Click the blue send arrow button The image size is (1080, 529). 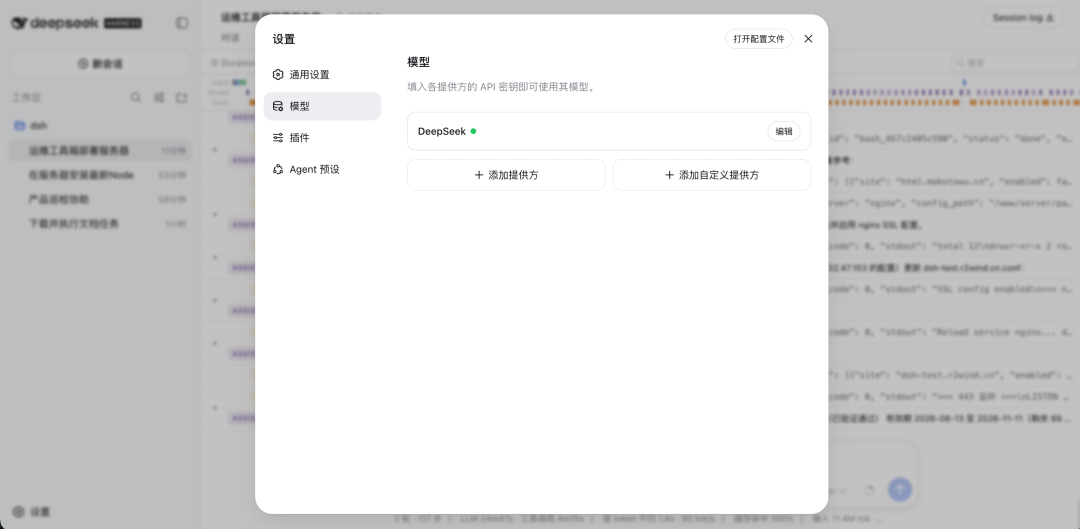pyautogui.click(x=900, y=490)
